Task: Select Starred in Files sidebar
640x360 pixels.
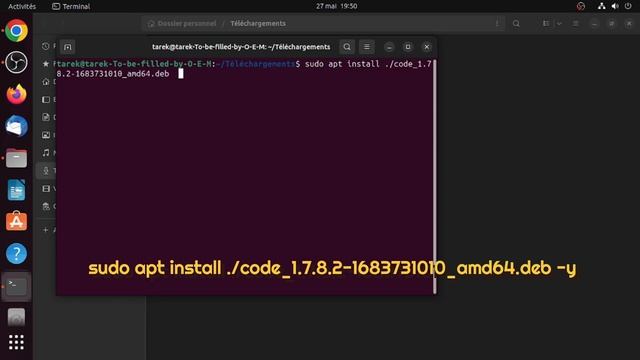Action: (46, 64)
